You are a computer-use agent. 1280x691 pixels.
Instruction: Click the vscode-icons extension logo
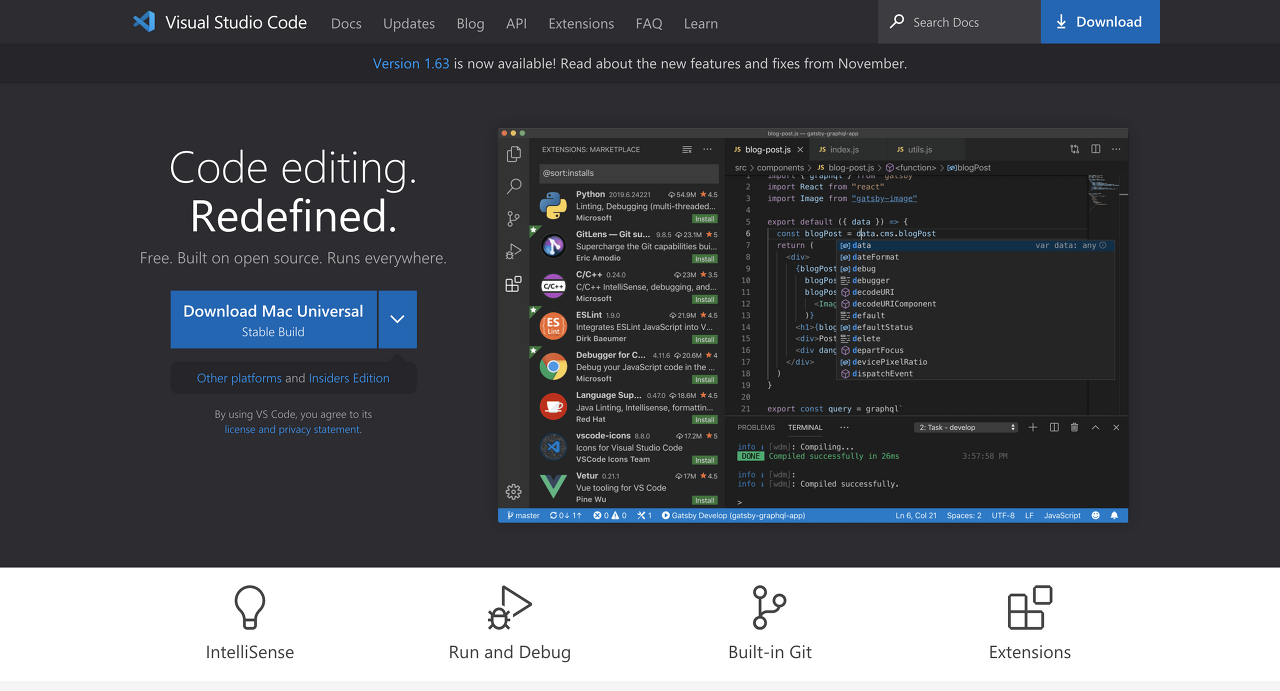point(553,447)
